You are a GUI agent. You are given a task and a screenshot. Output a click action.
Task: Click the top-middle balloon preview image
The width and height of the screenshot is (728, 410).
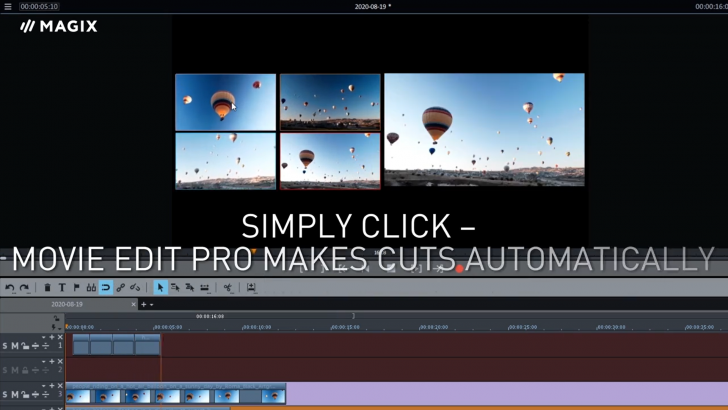click(330, 102)
